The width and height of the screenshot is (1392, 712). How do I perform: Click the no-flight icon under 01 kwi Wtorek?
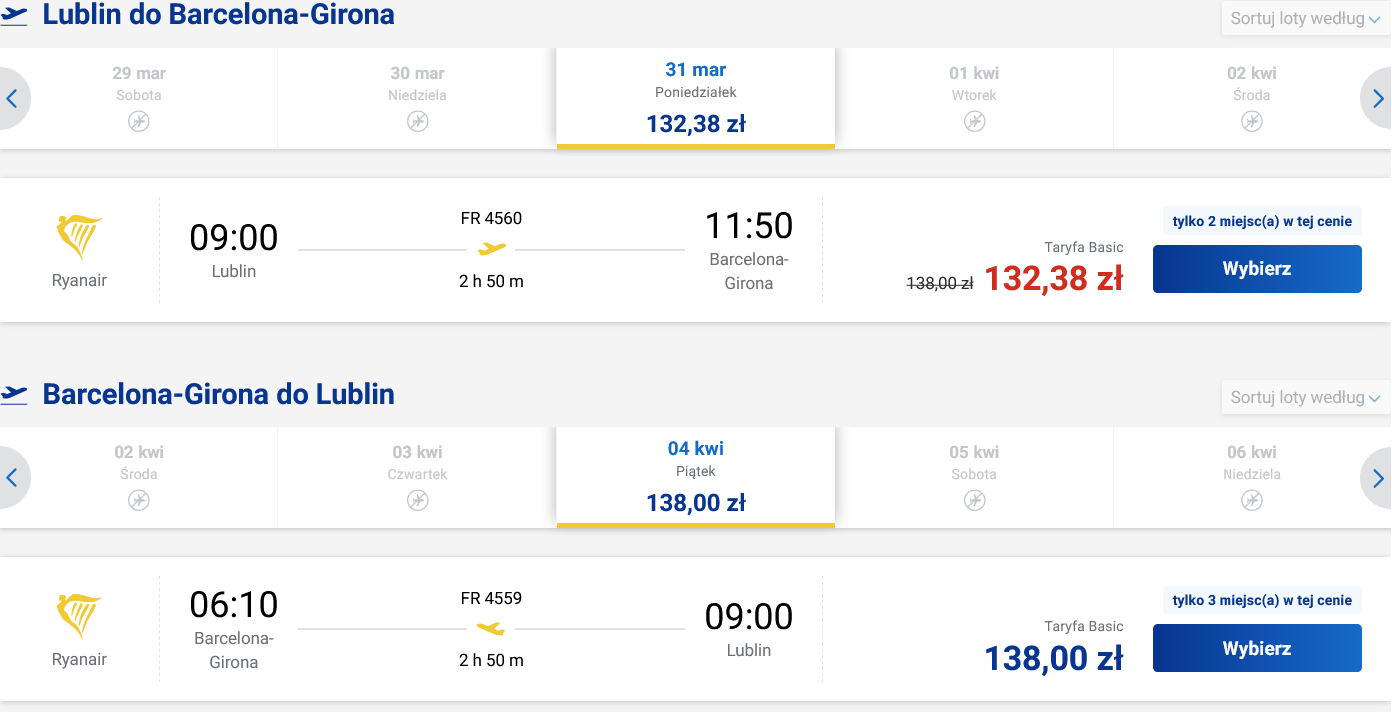pos(974,121)
